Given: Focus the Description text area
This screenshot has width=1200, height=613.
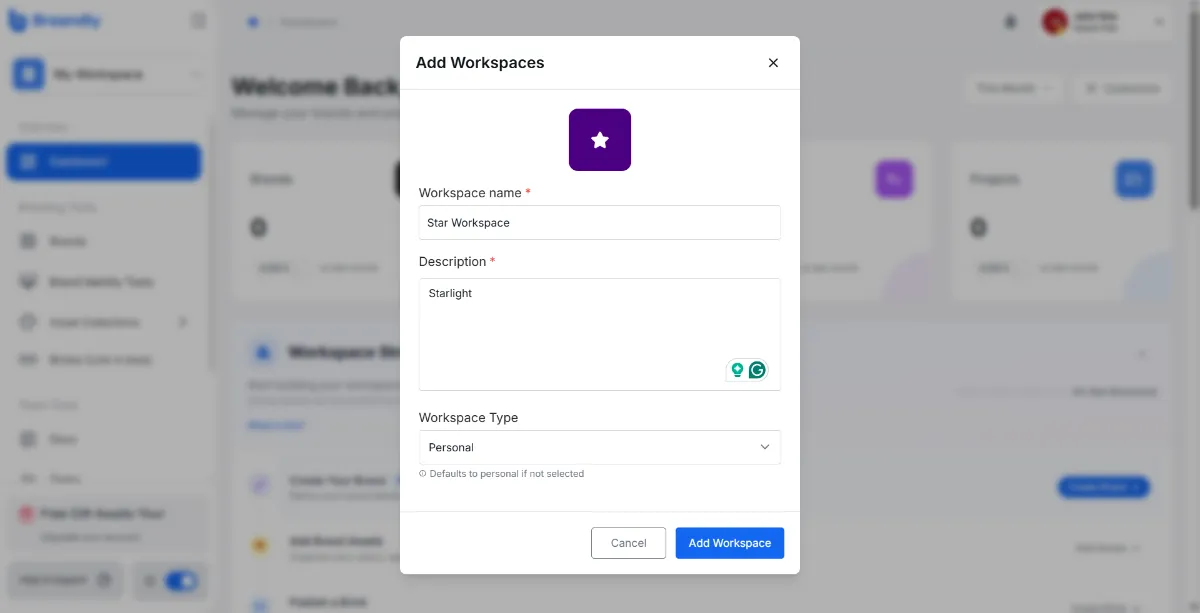Looking at the screenshot, I should tap(600, 334).
